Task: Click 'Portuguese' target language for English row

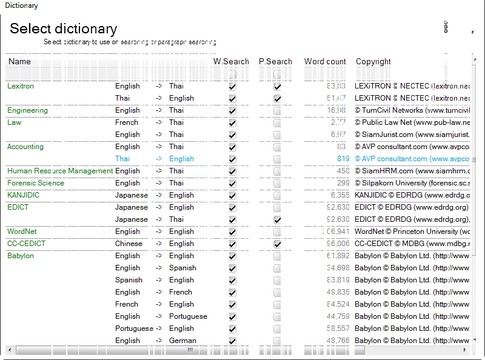Action: (x=188, y=316)
